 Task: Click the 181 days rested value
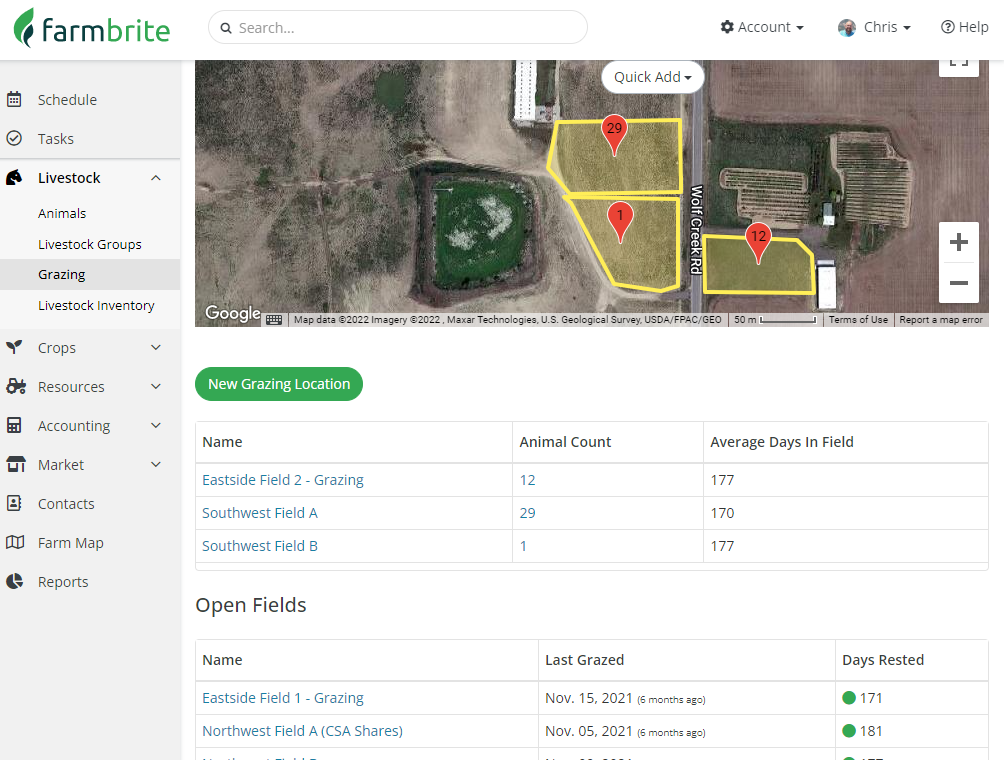pyautogui.click(x=871, y=731)
